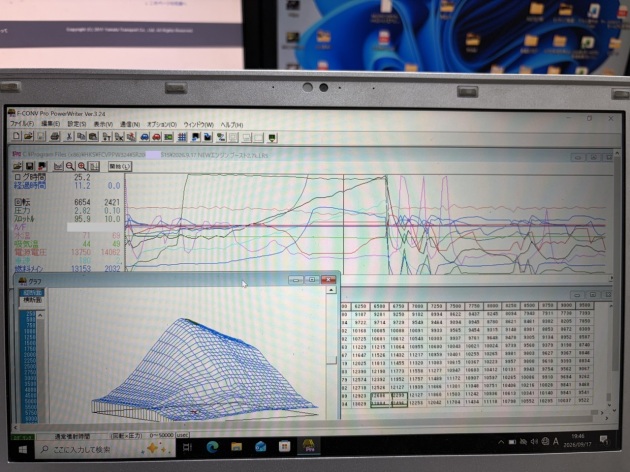Click the scissors Cut icon
The height and width of the screenshot is (472, 630).
[x=69, y=137]
